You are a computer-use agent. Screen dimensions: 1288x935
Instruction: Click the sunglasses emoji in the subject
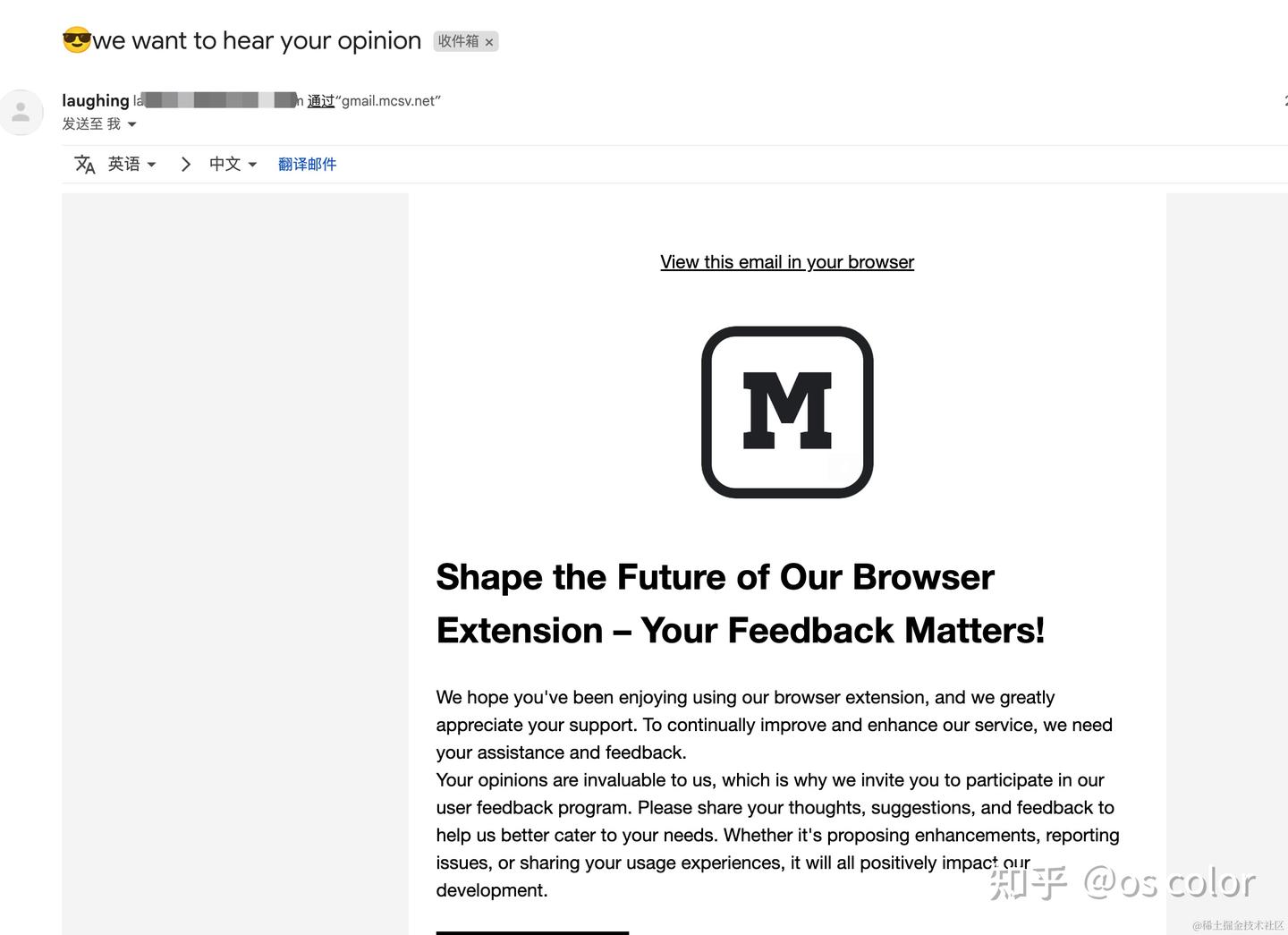pyautogui.click(x=77, y=40)
